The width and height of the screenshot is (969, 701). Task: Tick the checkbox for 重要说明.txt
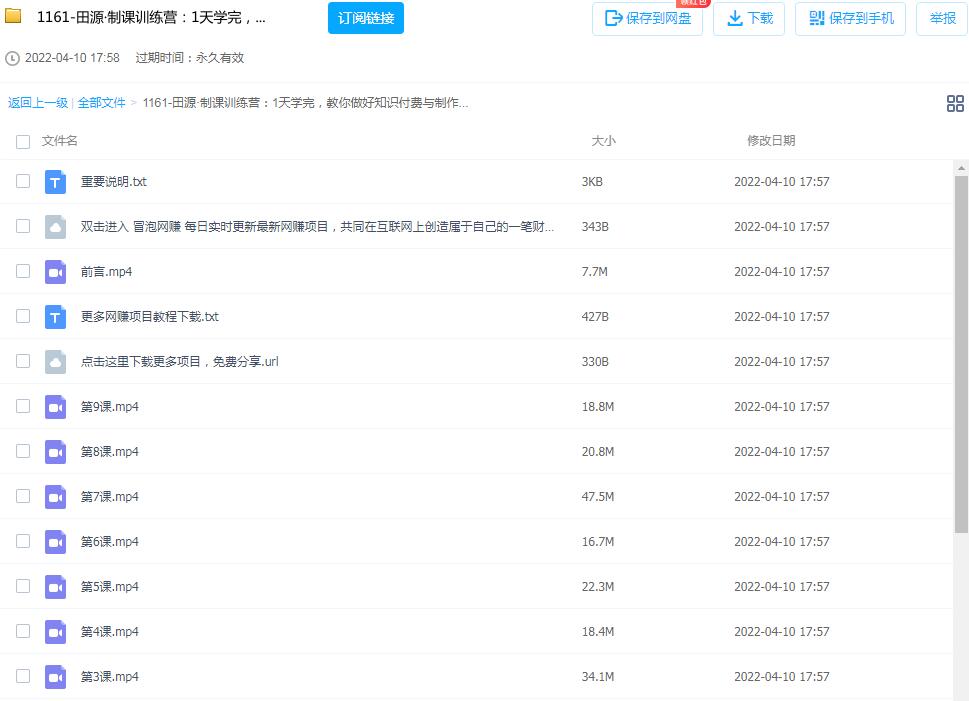click(23, 181)
